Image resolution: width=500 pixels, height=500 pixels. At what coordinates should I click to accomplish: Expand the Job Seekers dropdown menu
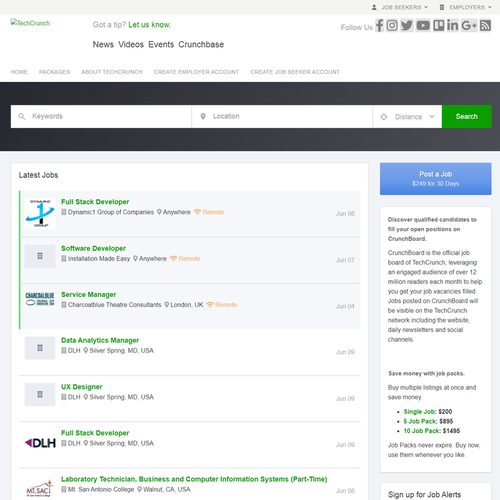click(404, 7)
